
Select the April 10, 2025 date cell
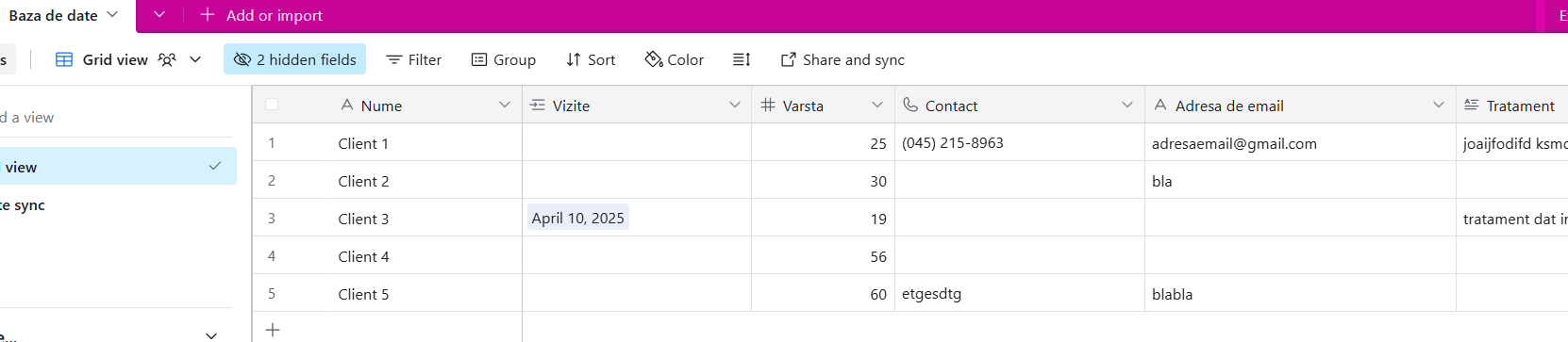[x=578, y=218]
